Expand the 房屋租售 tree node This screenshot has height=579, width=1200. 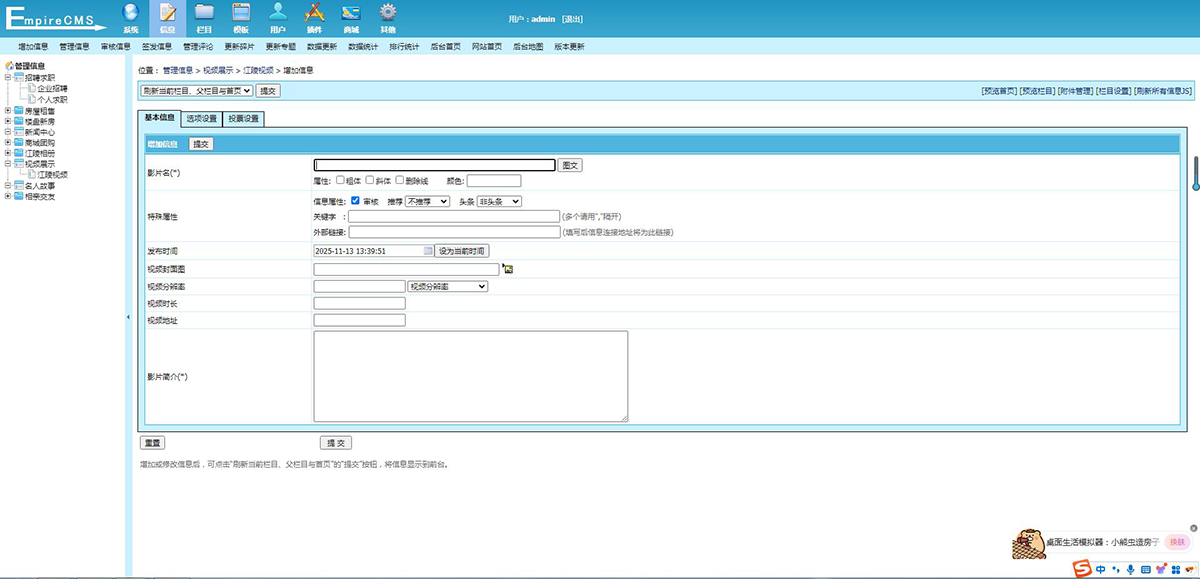[8, 111]
